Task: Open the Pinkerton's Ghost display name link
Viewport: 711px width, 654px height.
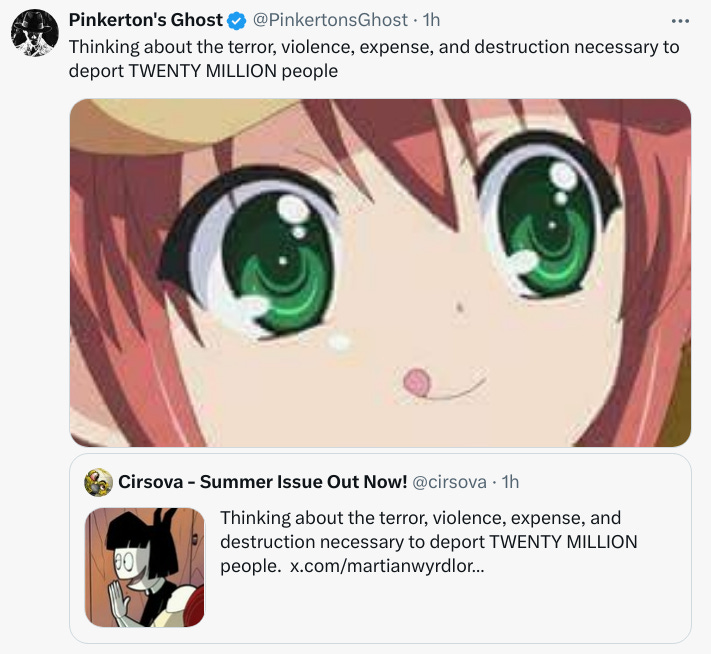Action: [x=146, y=20]
